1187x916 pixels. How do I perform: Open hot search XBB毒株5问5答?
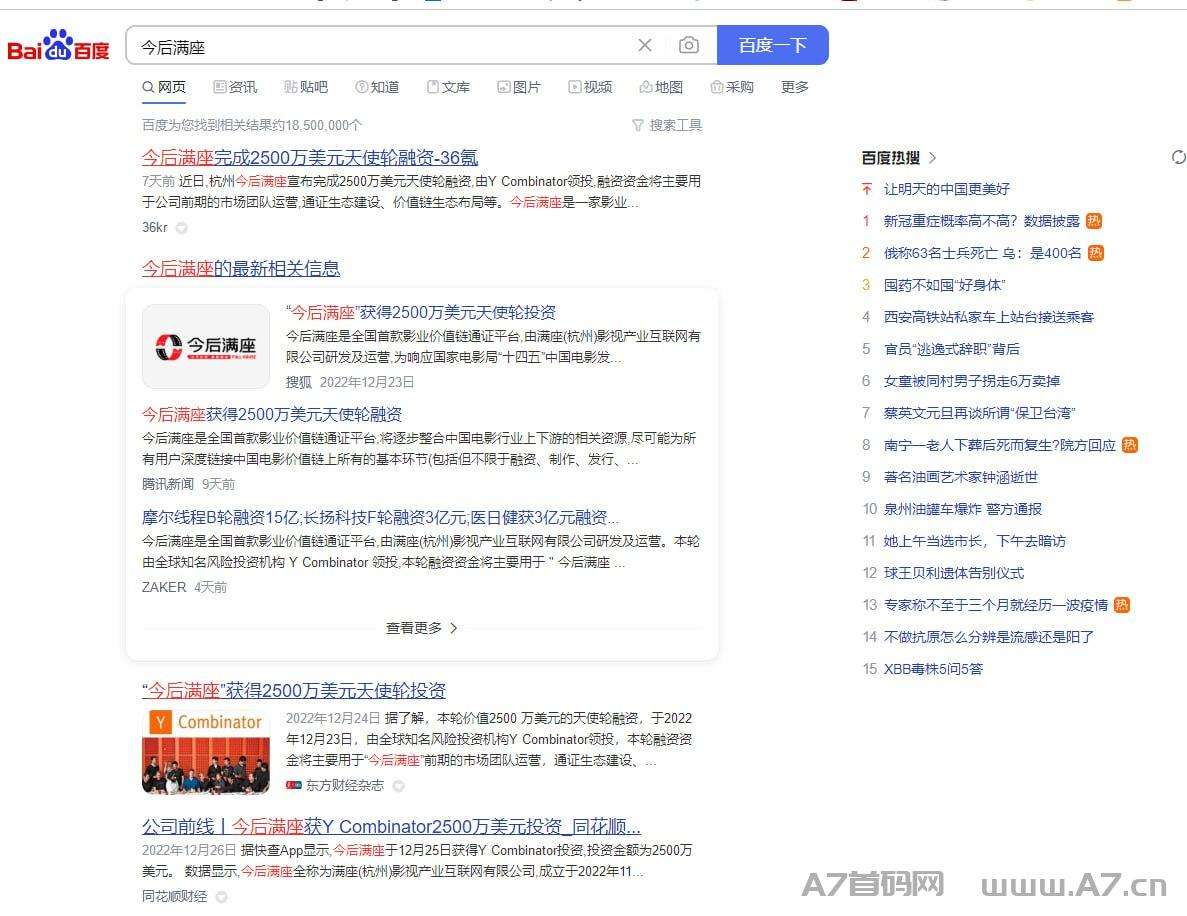933,669
